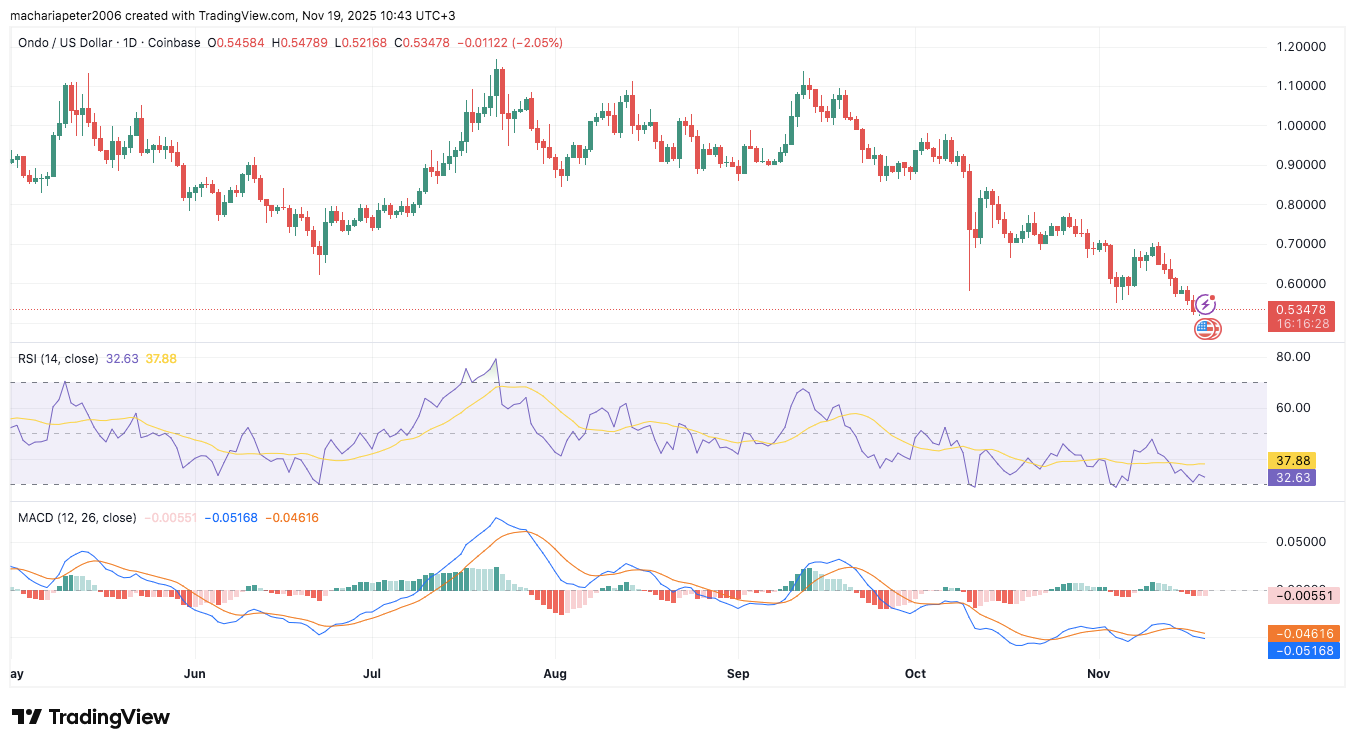The width and height of the screenshot is (1355, 747).
Task: Click the purple lightning event icon on the chart
Action: pos(1207,302)
